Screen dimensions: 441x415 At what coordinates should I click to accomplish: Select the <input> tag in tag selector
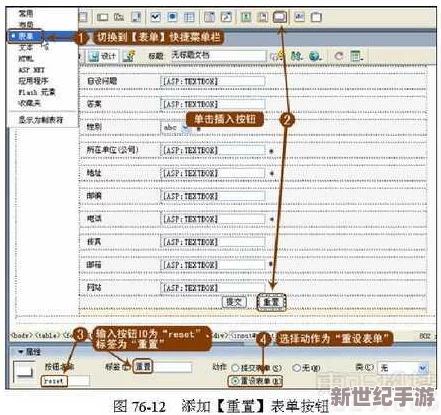[244, 336]
